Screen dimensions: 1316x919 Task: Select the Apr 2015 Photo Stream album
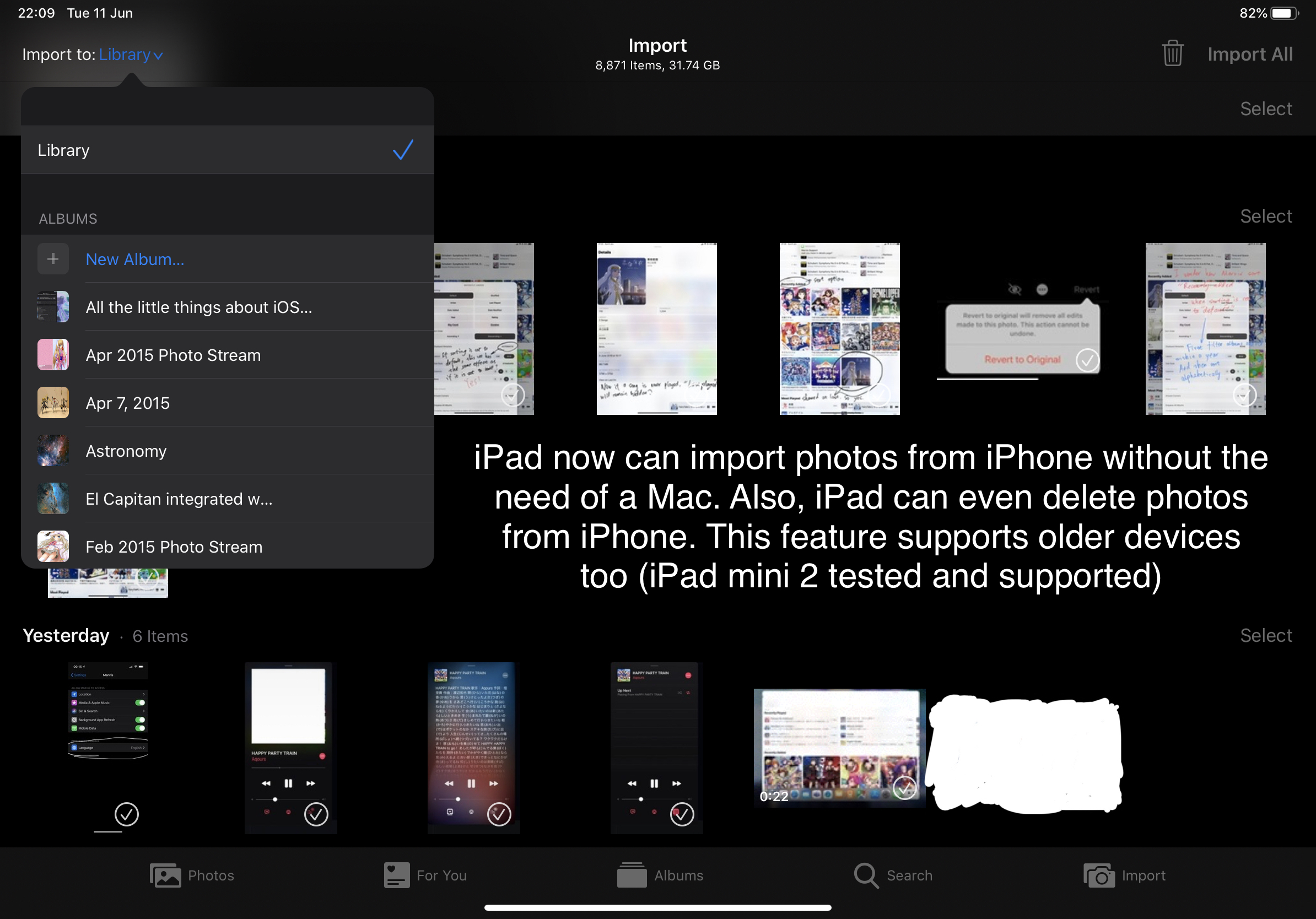[227, 355]
